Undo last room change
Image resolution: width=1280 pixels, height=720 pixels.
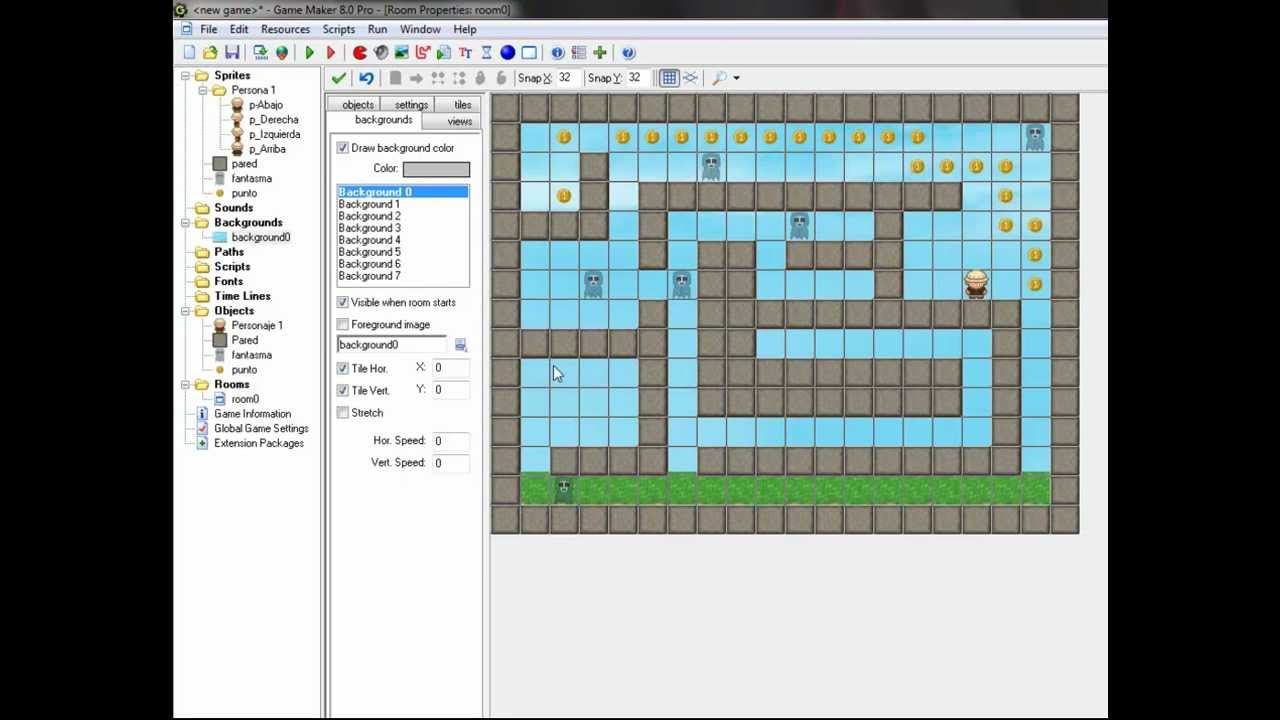366,78
